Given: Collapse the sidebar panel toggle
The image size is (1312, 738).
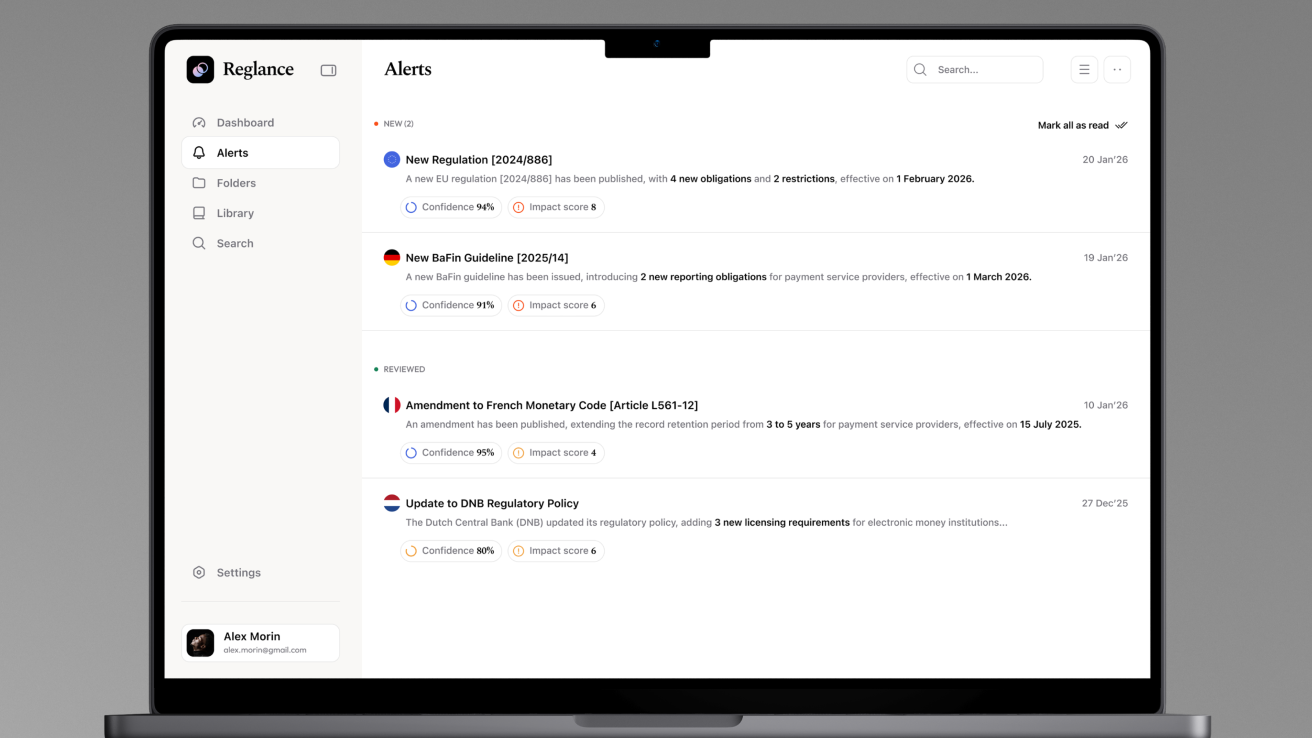Looking at the screenshot, I should (328, 70).
